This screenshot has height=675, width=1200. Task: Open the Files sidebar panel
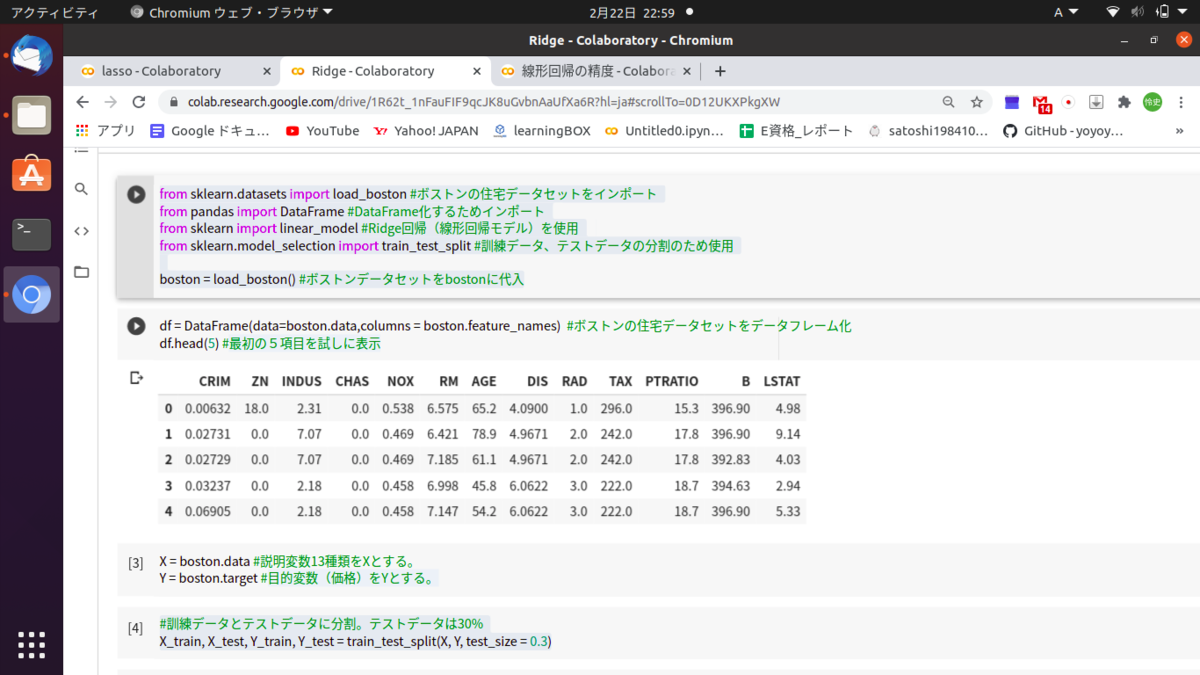point(81,272)
